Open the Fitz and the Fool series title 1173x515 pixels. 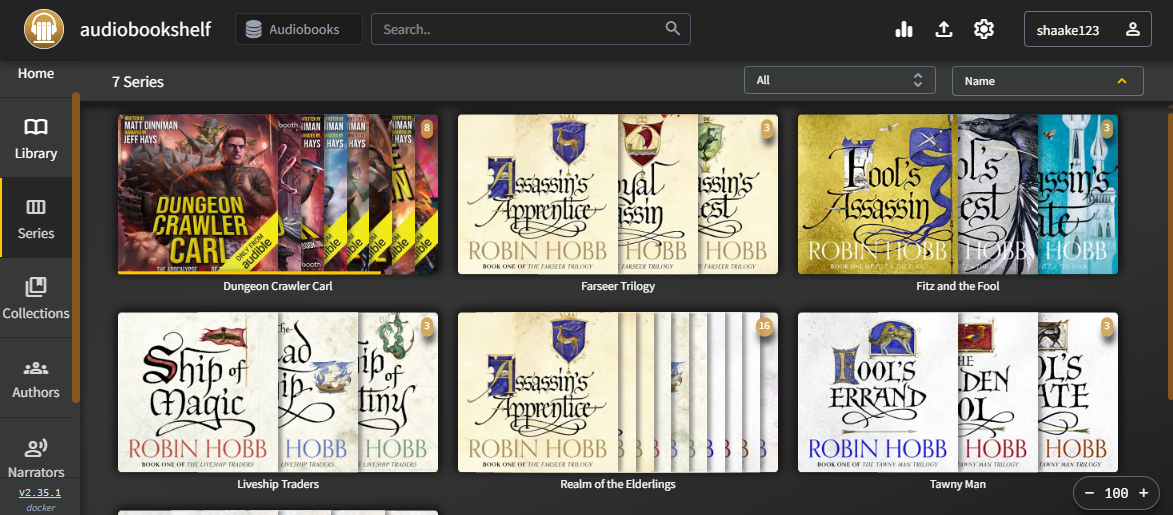point(958,286)
